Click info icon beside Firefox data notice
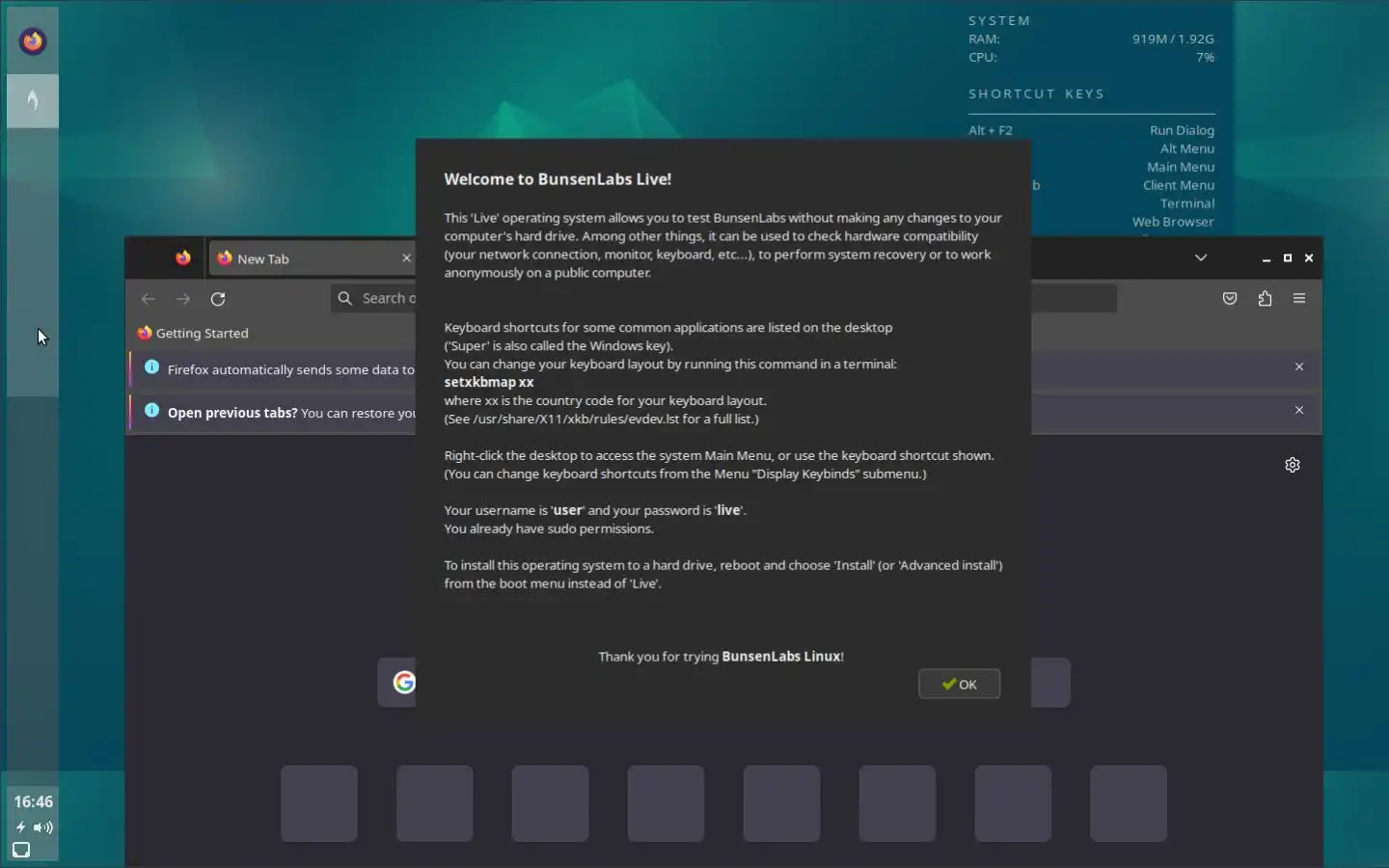The width and height of the screenshot is (1389, 868). click(x=151, y=366)
